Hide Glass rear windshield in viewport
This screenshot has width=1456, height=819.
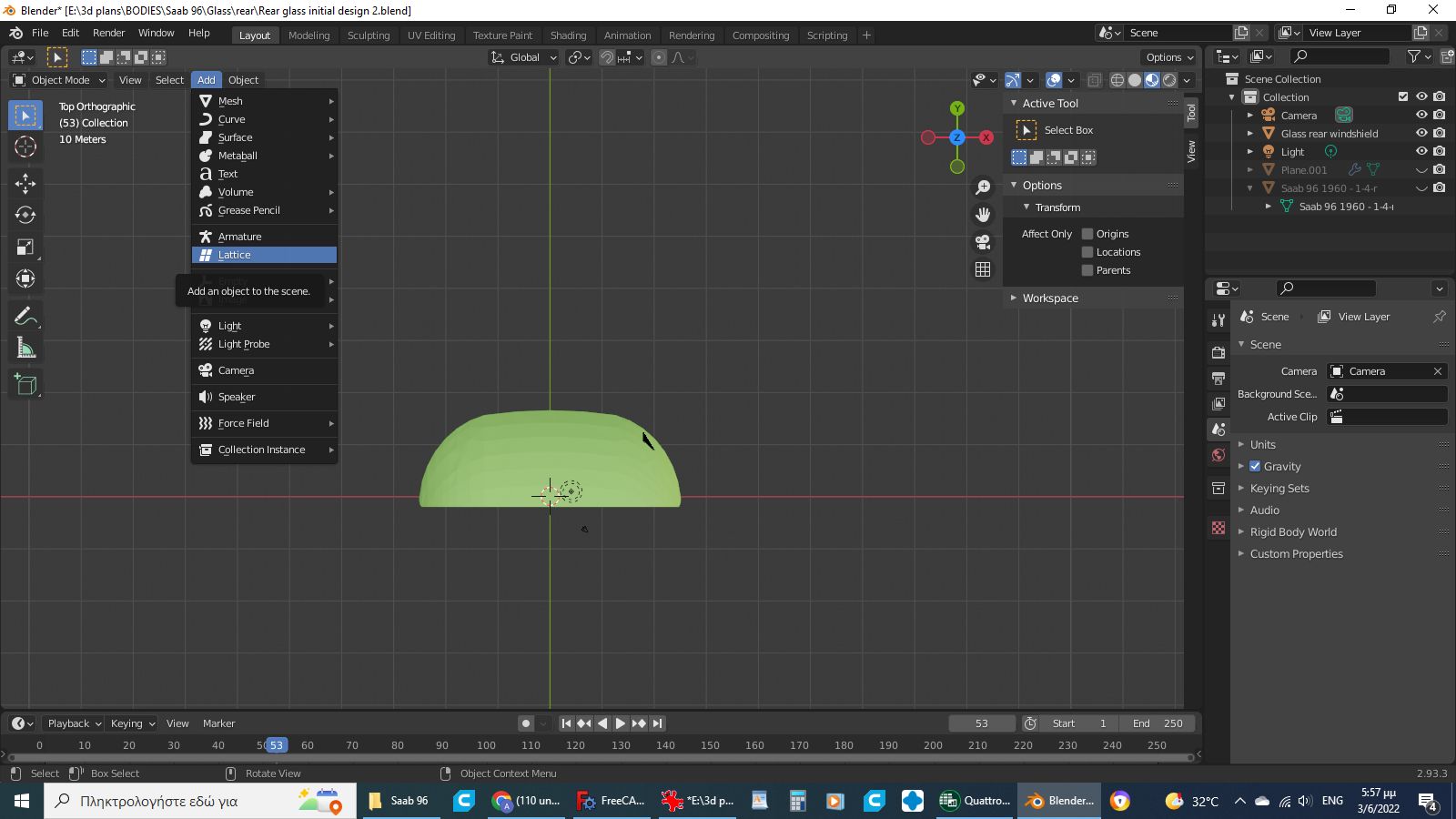(x=1421, y=133)
